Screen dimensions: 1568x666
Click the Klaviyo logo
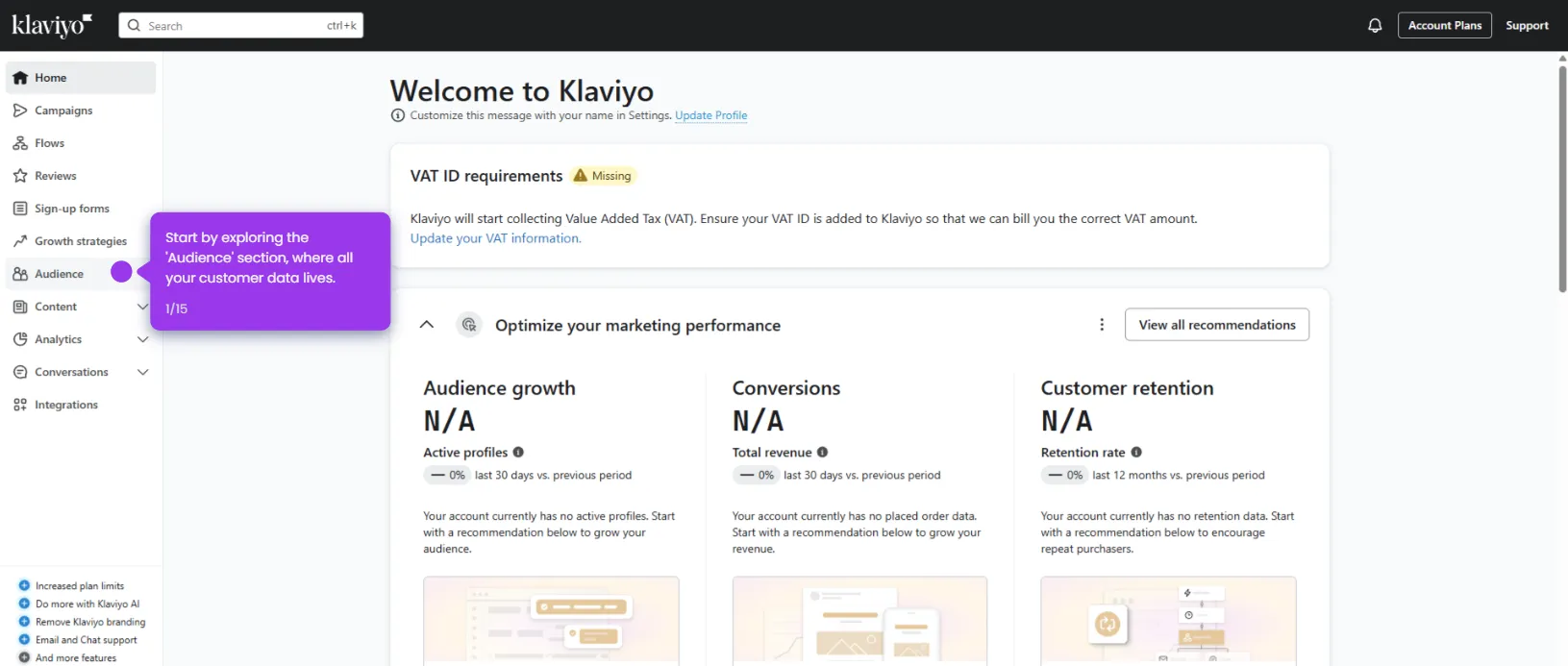(52, 25)
